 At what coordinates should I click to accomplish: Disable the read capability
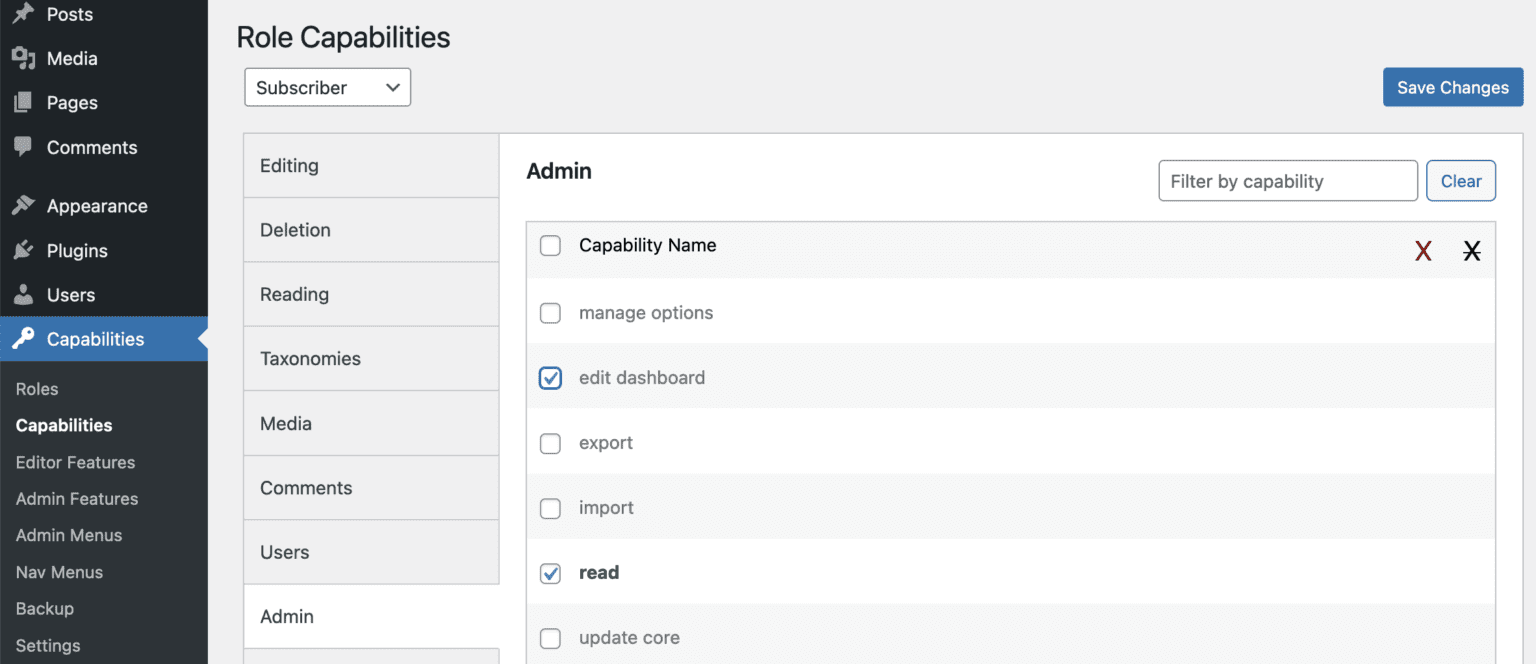pos(550,573)
